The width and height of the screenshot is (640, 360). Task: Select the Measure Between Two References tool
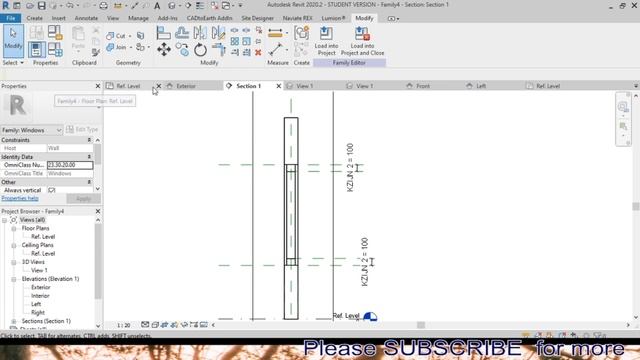click(276, 50)
